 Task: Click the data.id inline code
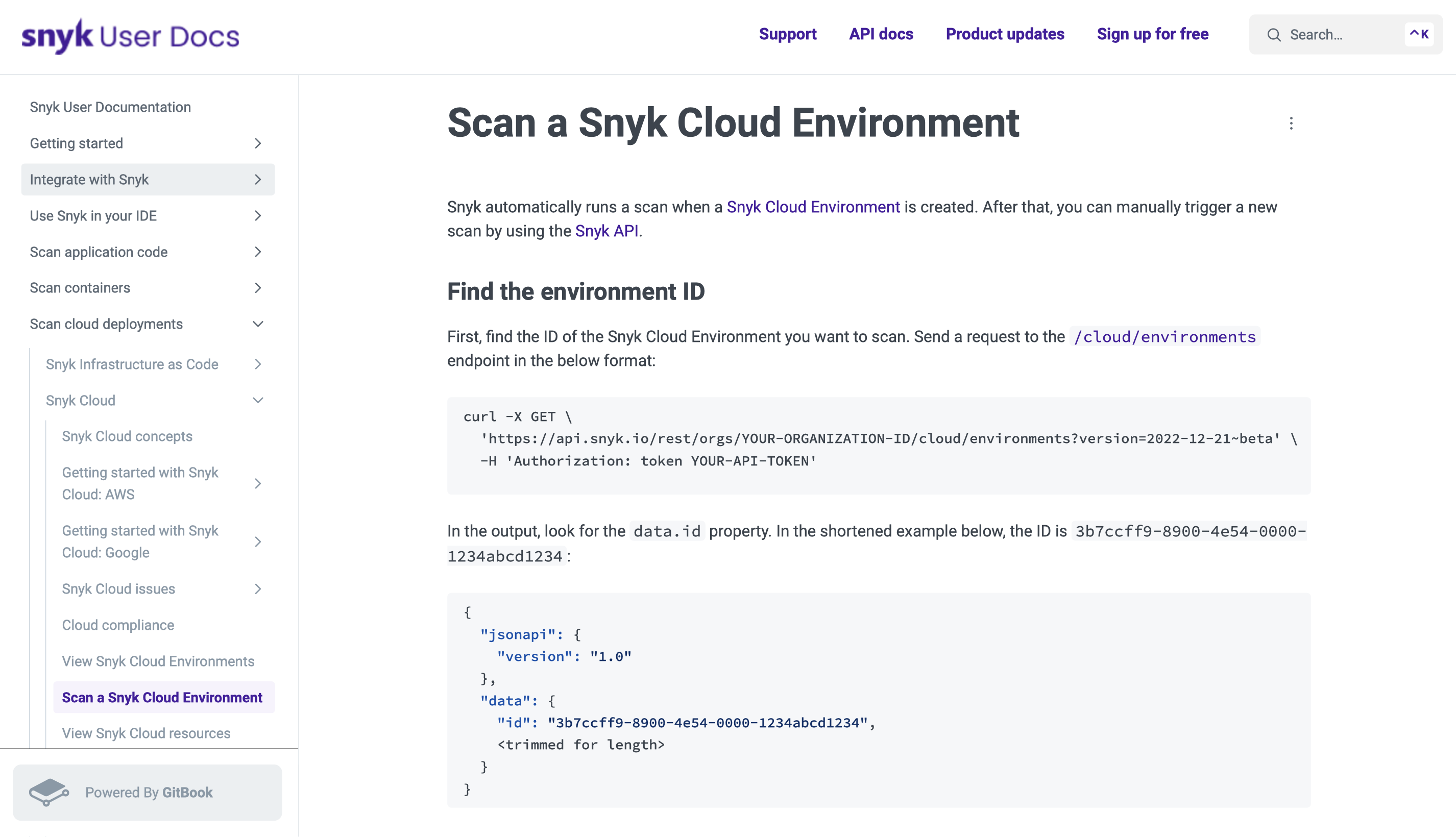pos(667,531)
